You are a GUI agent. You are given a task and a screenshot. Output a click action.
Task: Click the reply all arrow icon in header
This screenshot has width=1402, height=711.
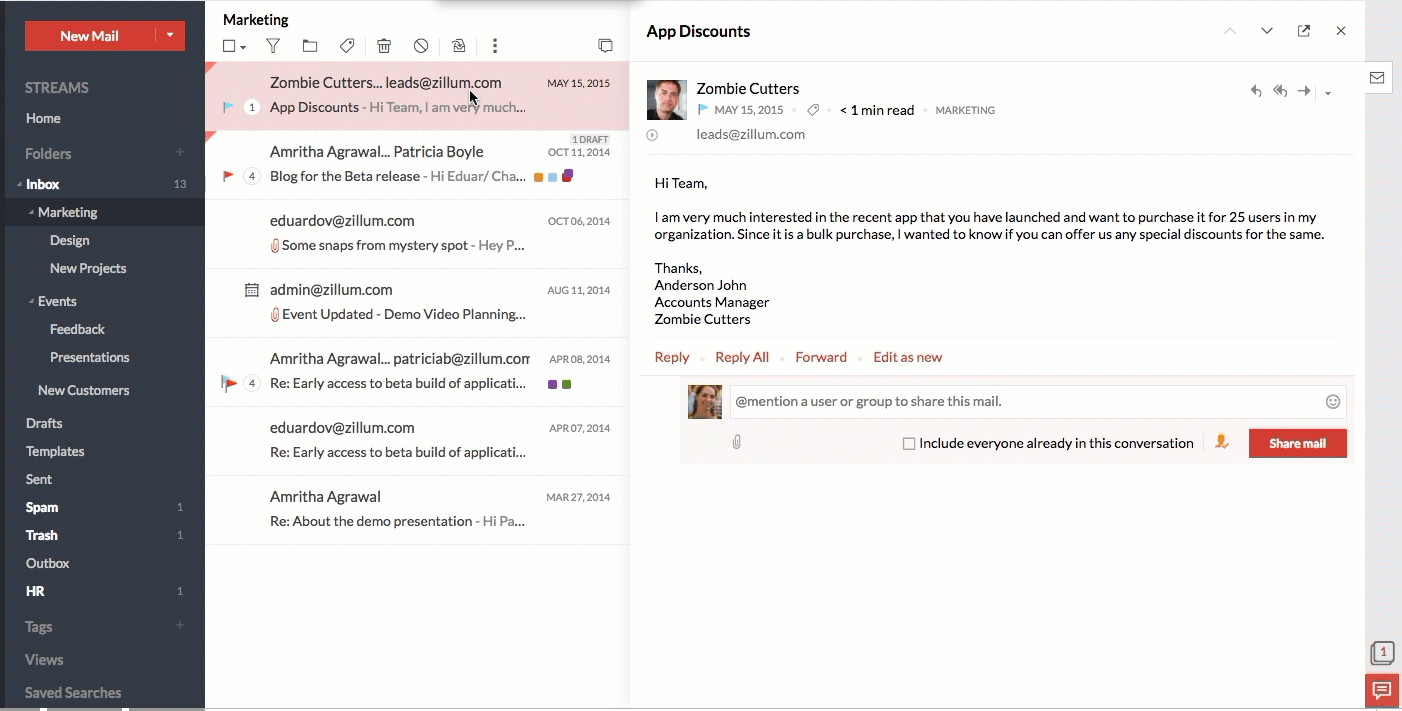[x=1280, y=91]
